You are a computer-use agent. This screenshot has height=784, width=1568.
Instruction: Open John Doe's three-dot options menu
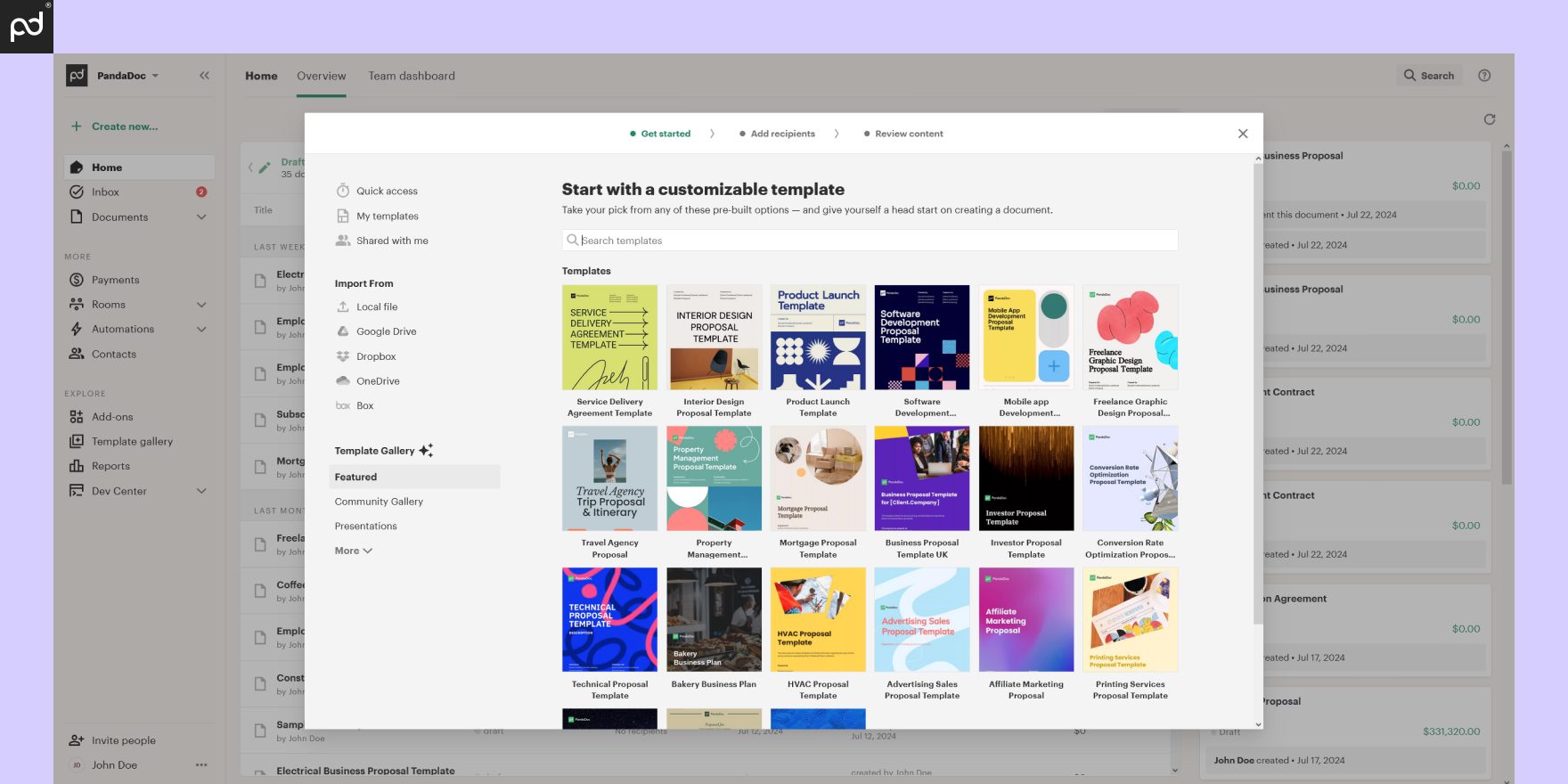coord(201,765)
